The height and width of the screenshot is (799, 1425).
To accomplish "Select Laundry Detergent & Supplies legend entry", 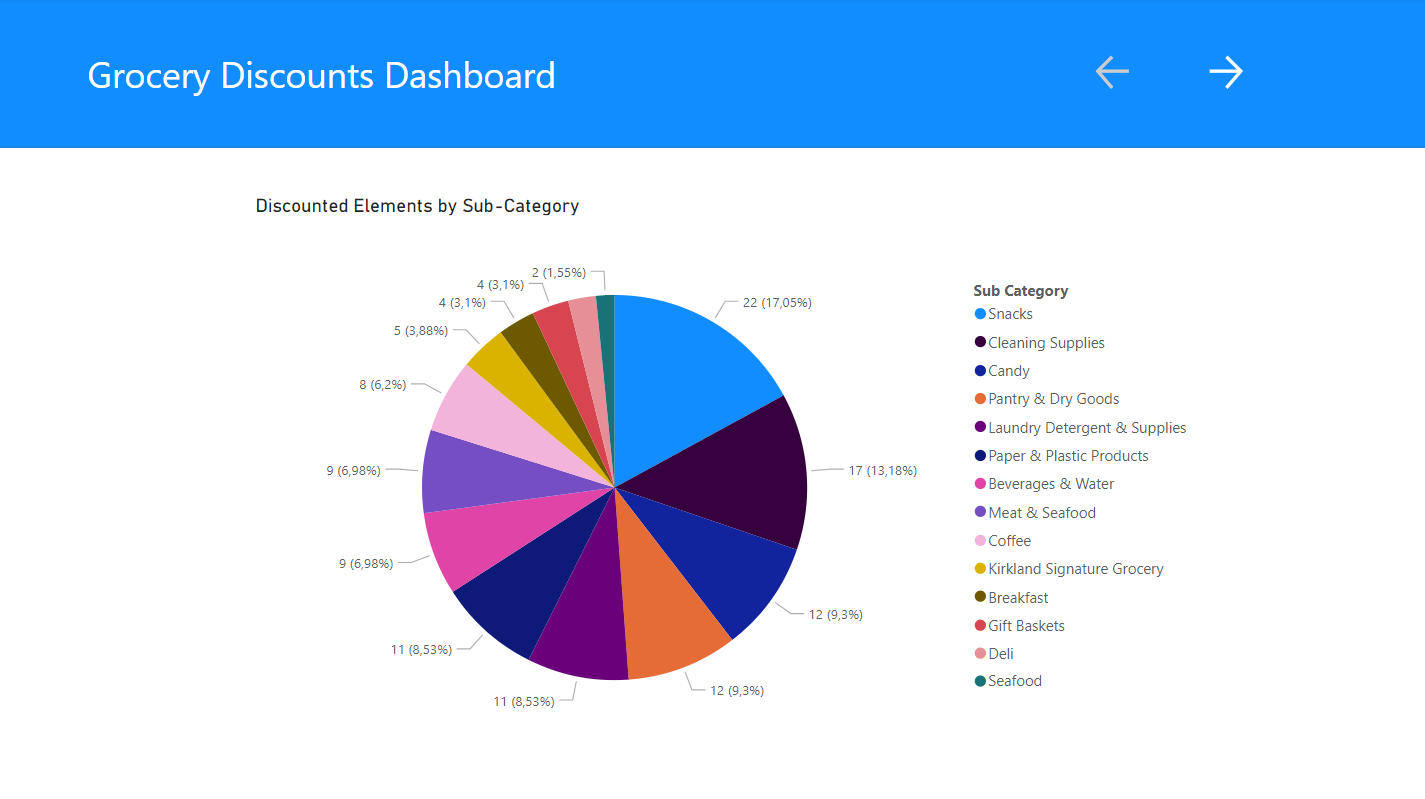I will pyautogui.click(x=1086, y=428).
